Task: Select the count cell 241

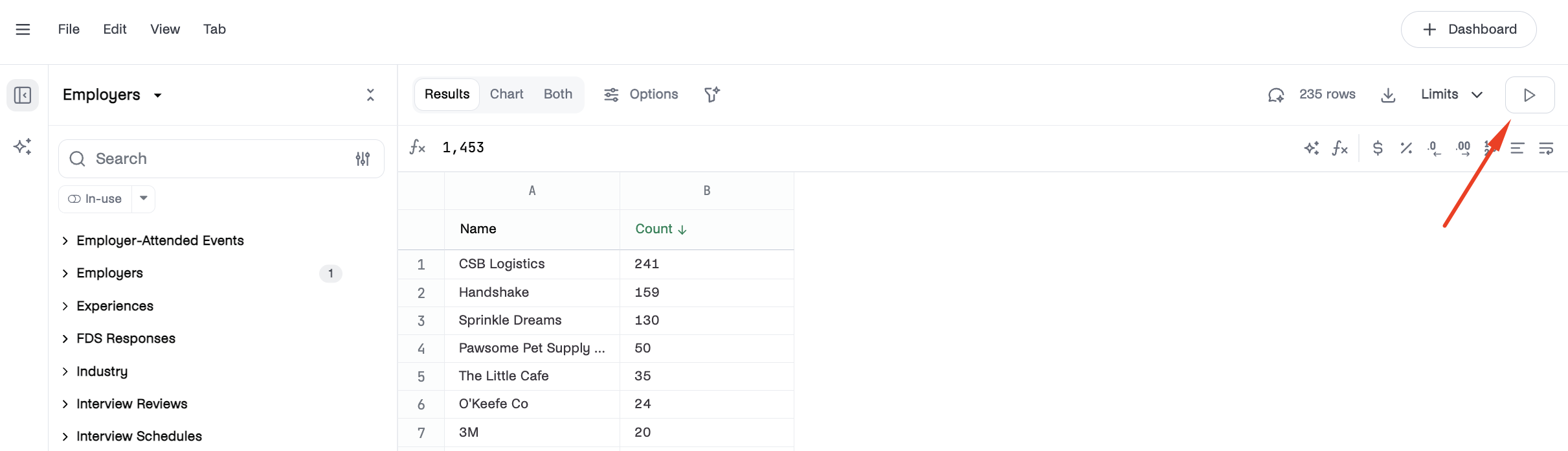Action: click(707, 264)
